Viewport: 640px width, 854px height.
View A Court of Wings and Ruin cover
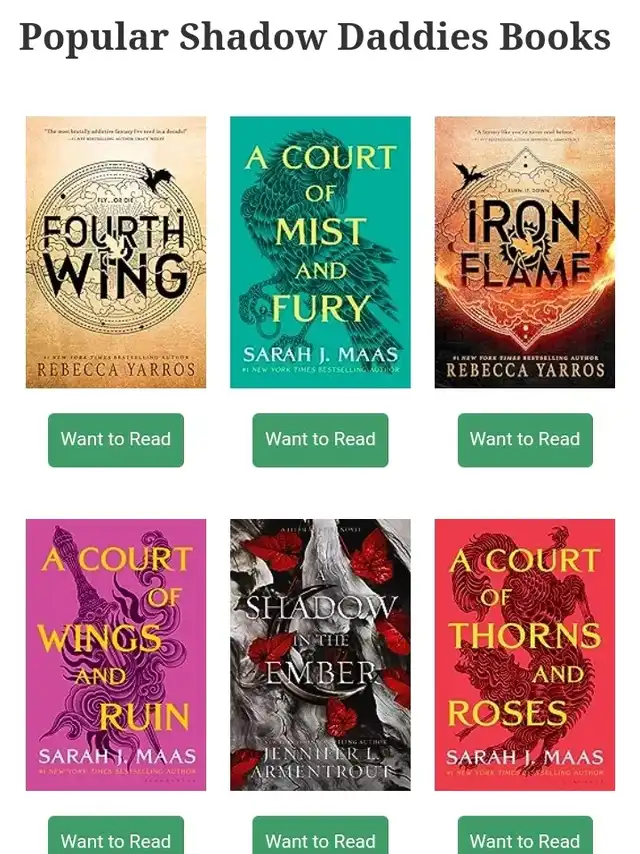point(115,654)
